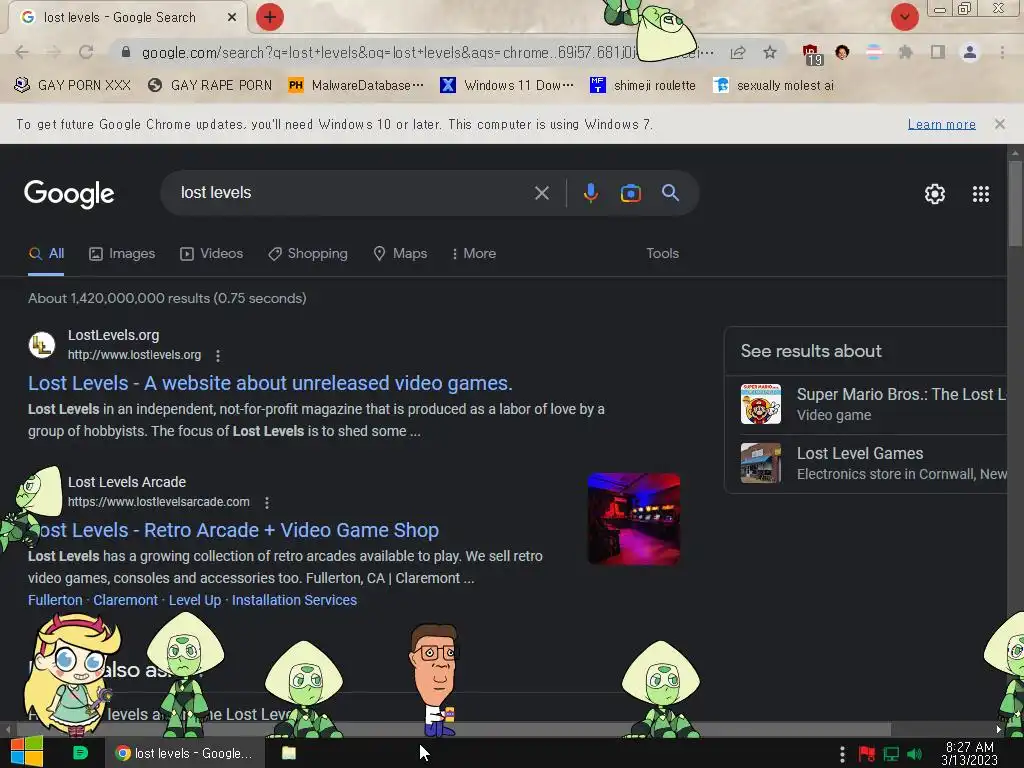This screenshot has width=1024, height=768.
Task: Open the search Tools options
Action: (x=662, y=253)
